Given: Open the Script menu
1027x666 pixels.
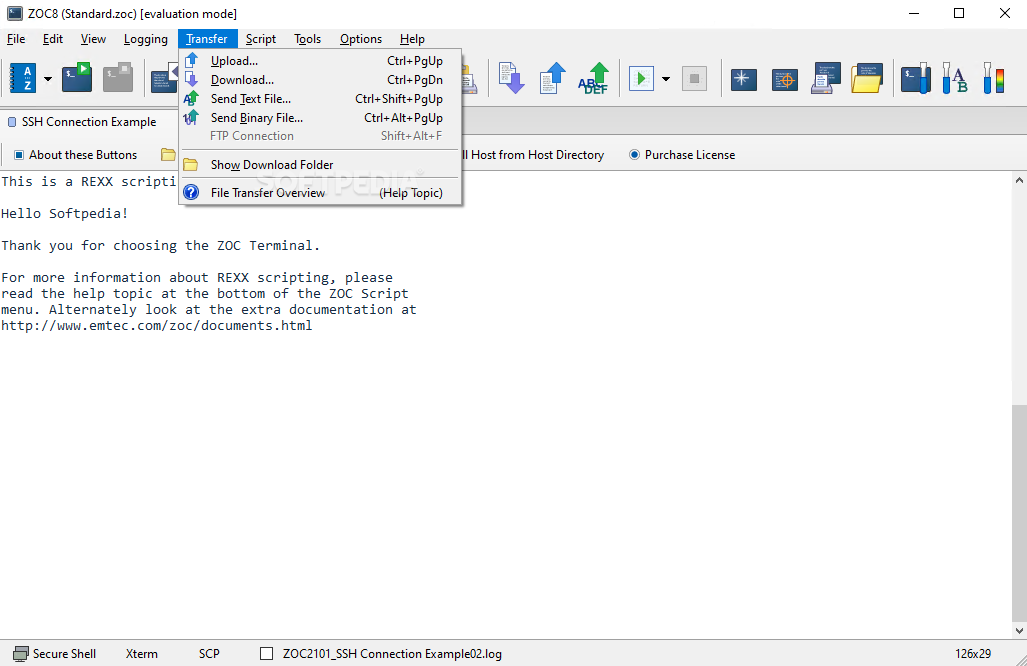Looking at the screenshot, I should point(261,39).
